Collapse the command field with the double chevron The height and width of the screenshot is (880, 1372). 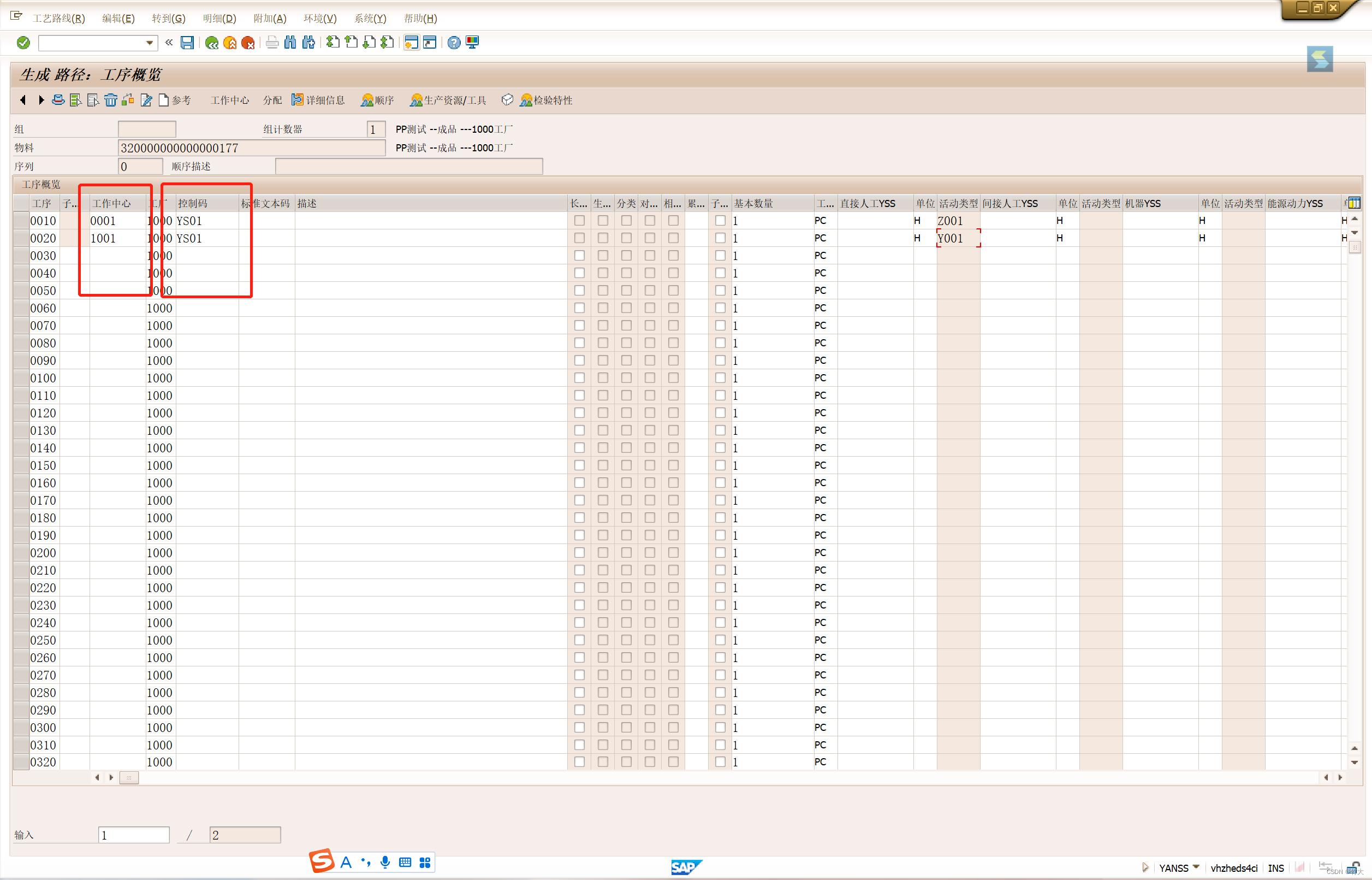coord(169,42)
